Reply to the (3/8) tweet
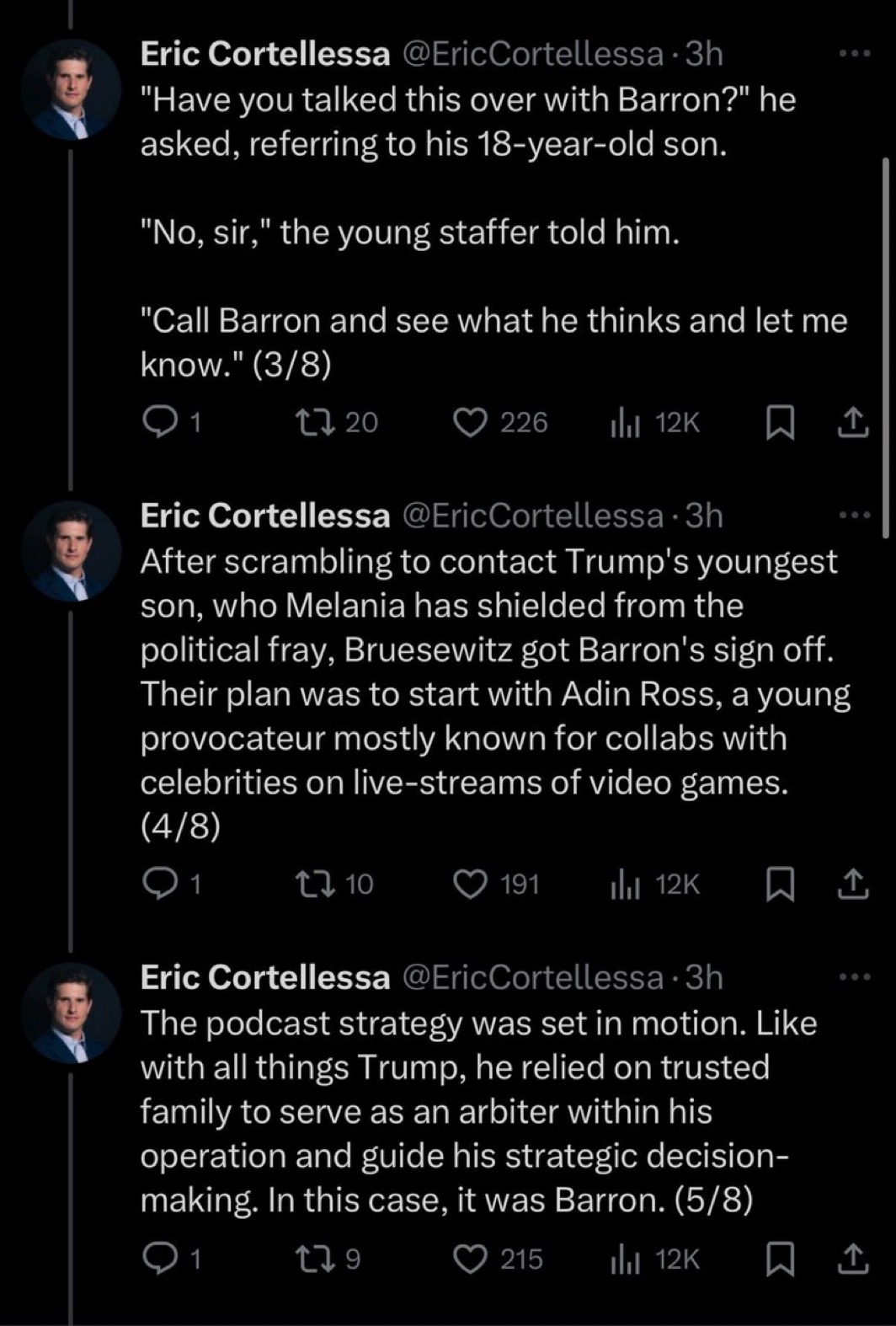 tap(157, 422)
